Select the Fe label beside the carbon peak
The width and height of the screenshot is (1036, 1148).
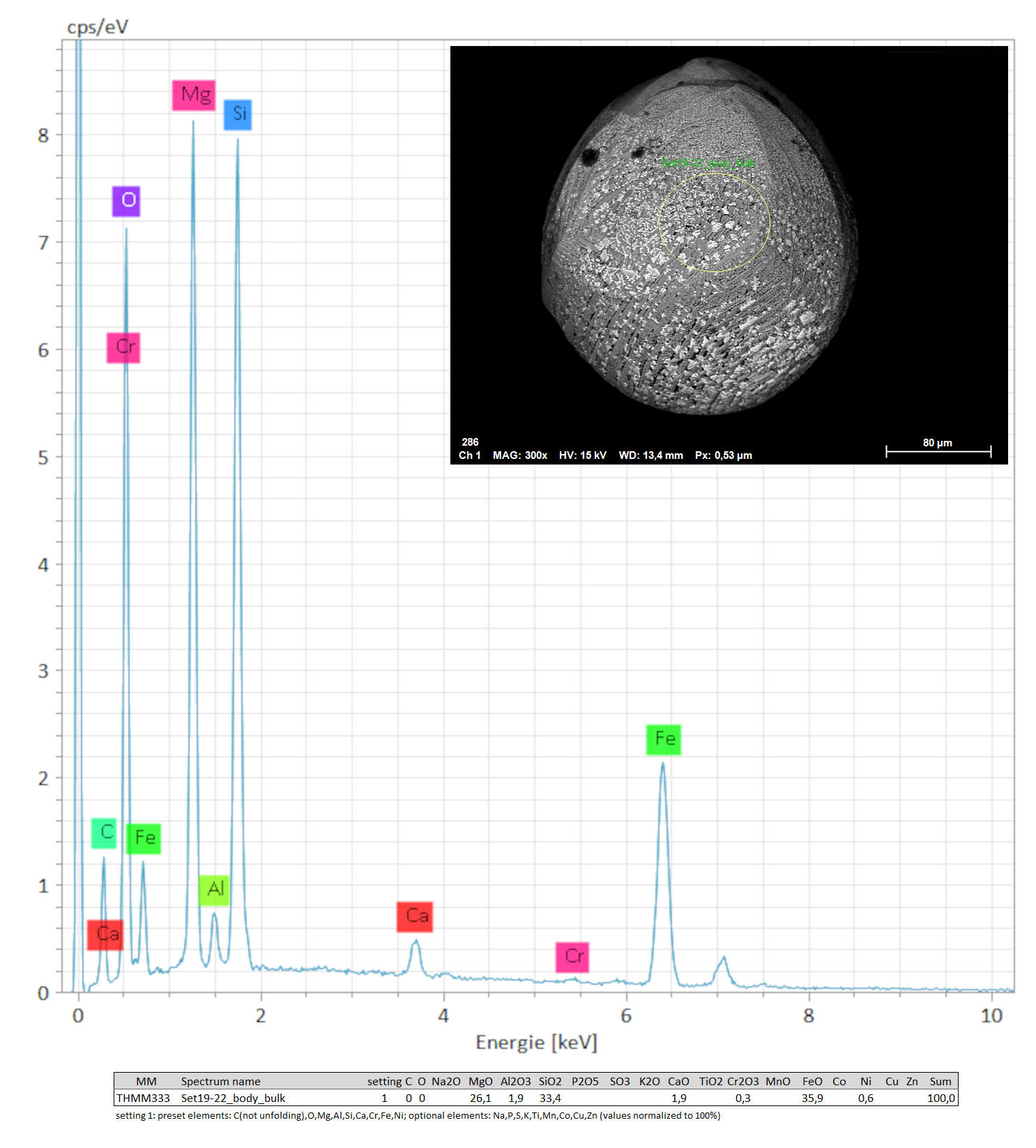[144, 838]
